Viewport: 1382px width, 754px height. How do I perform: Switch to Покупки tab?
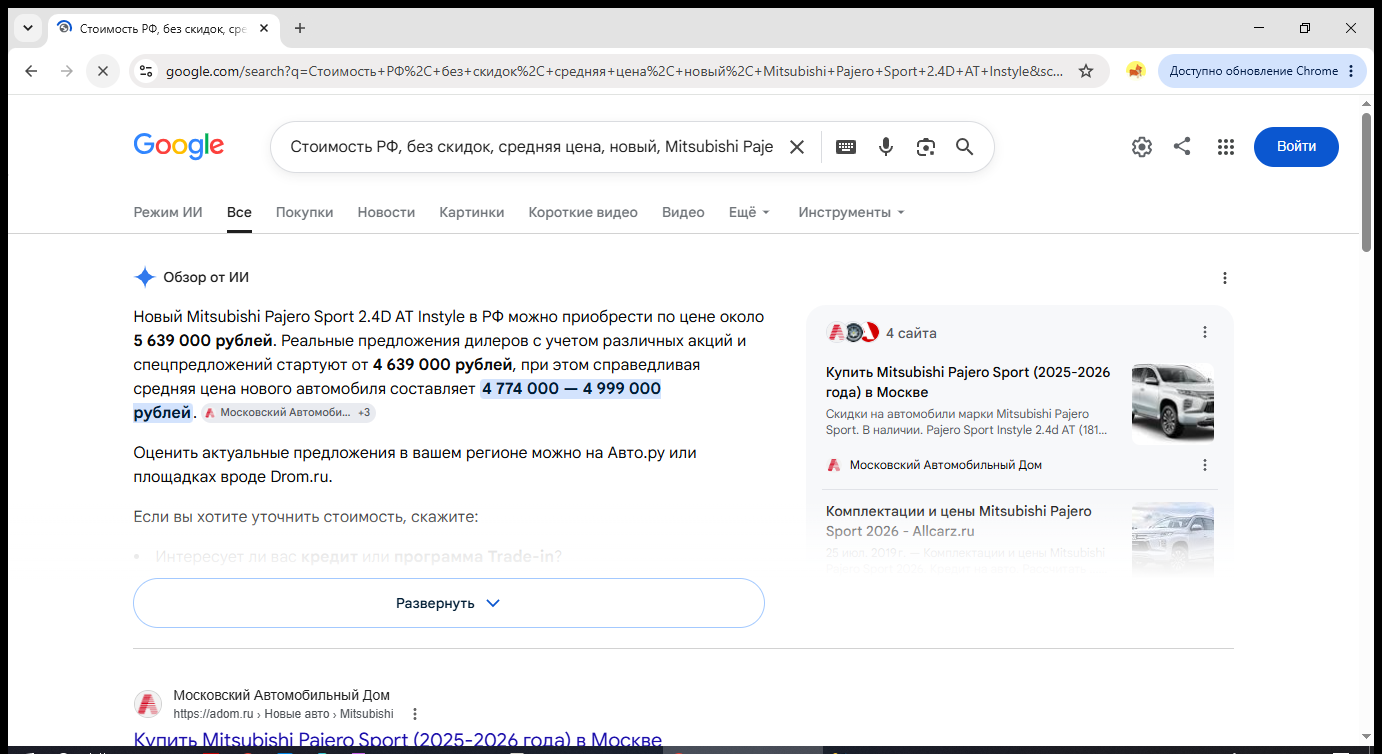tap(305, 212)
